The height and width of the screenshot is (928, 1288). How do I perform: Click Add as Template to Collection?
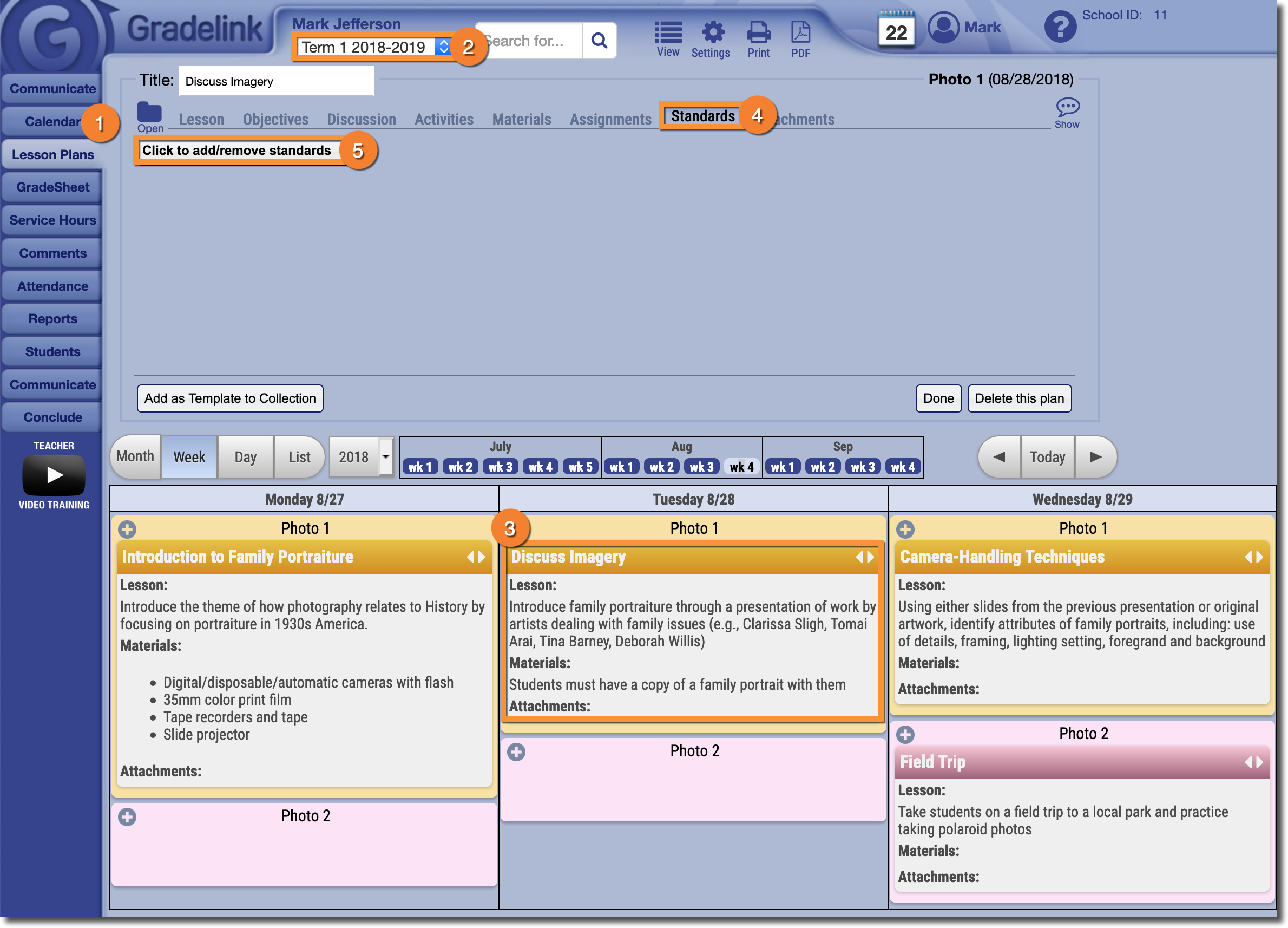(230, 398)
